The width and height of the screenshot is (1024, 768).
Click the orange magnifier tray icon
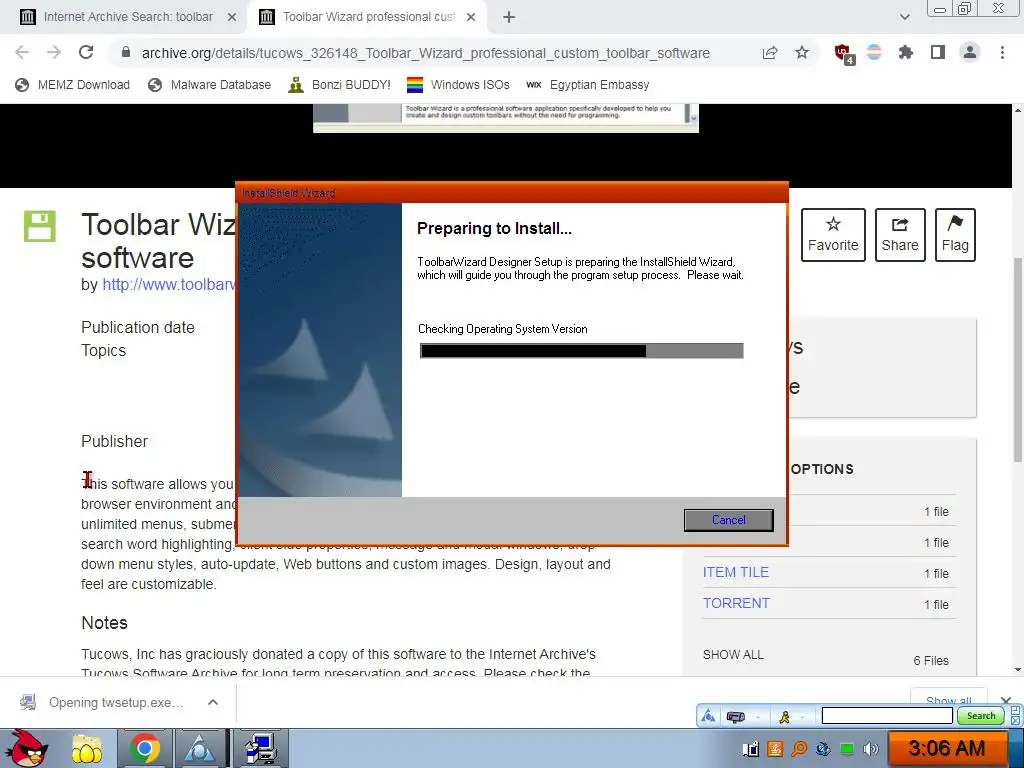pyautogui.click(x=799, y=749)
